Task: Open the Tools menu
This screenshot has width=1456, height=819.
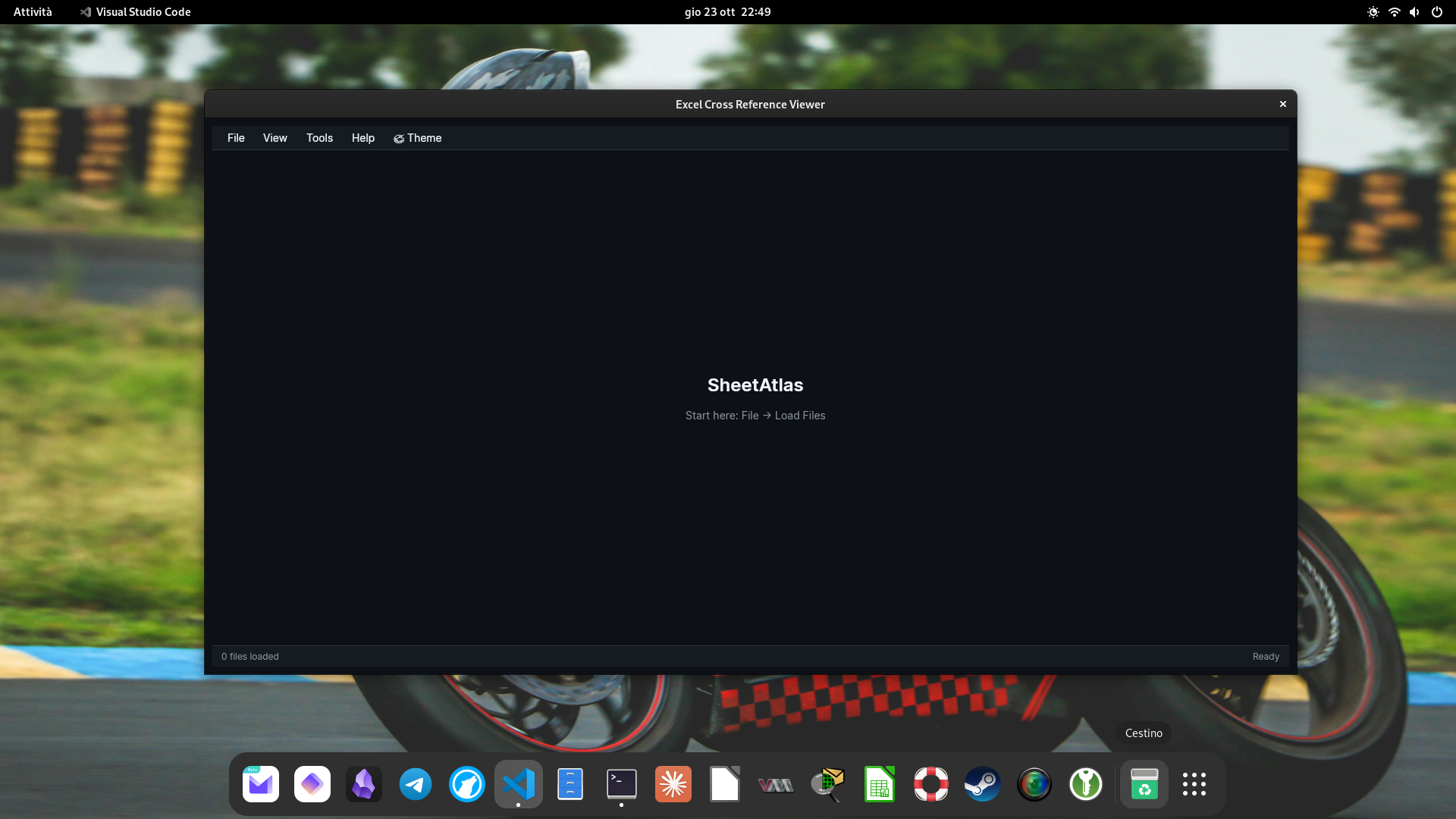Action: (x=319, y=138)
